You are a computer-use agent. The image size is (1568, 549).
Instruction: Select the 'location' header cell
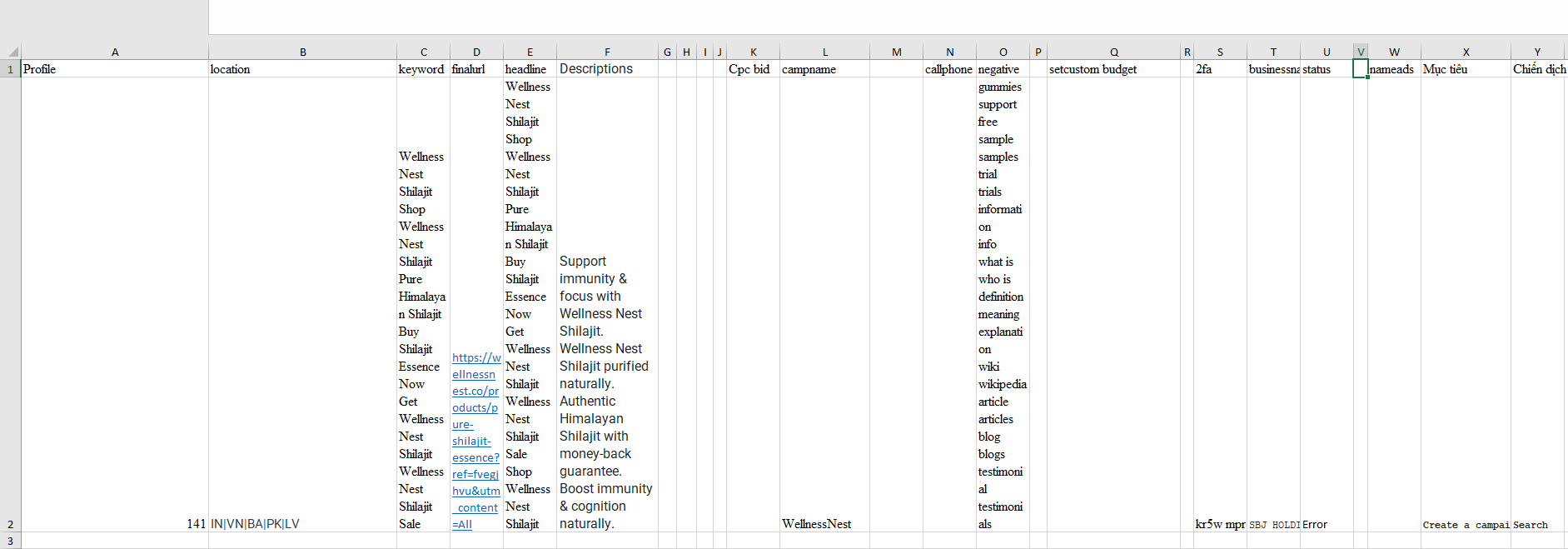click(x=302, y=69)
